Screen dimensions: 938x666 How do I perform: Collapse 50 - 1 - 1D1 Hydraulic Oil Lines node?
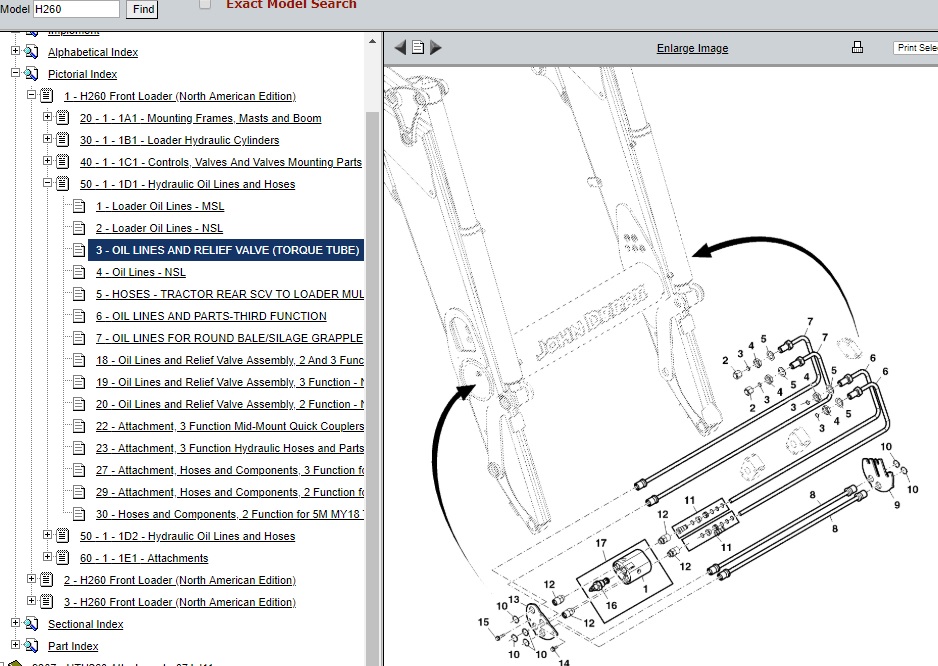47,183
